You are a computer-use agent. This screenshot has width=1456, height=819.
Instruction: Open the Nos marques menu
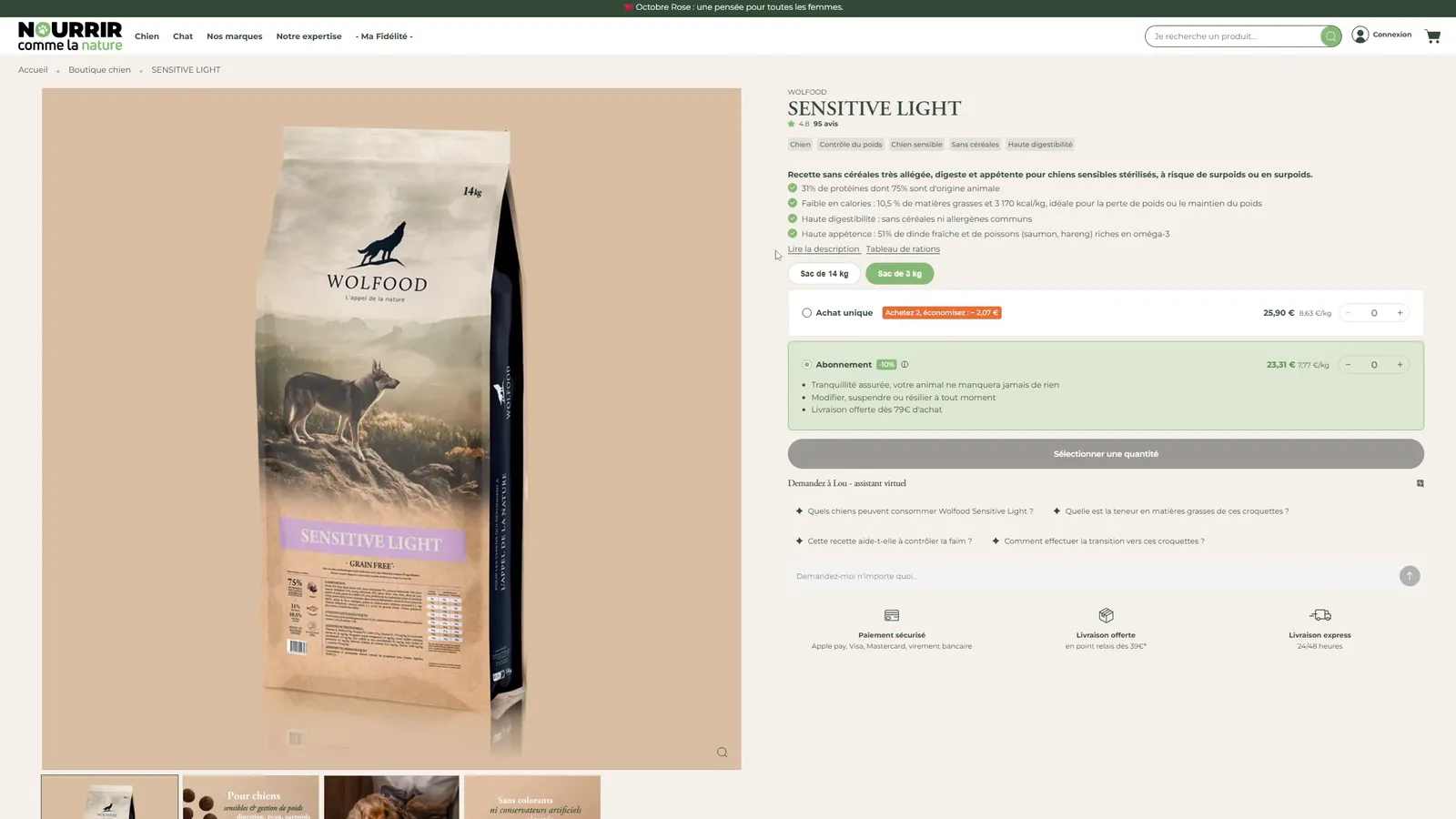[234, 36]
